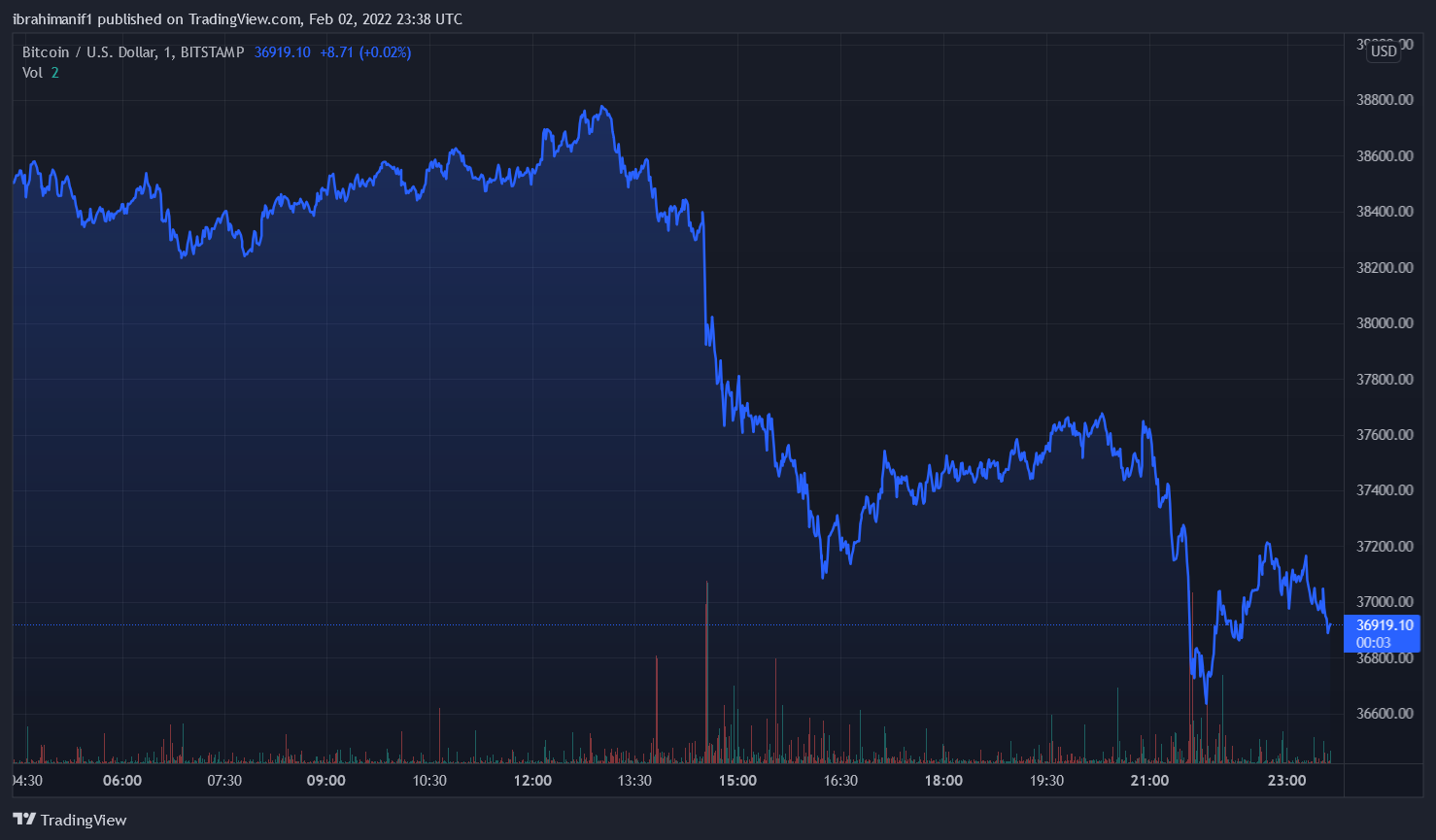
Task: Click the 38000.00 price axis label
Action: click(1384, 323)
